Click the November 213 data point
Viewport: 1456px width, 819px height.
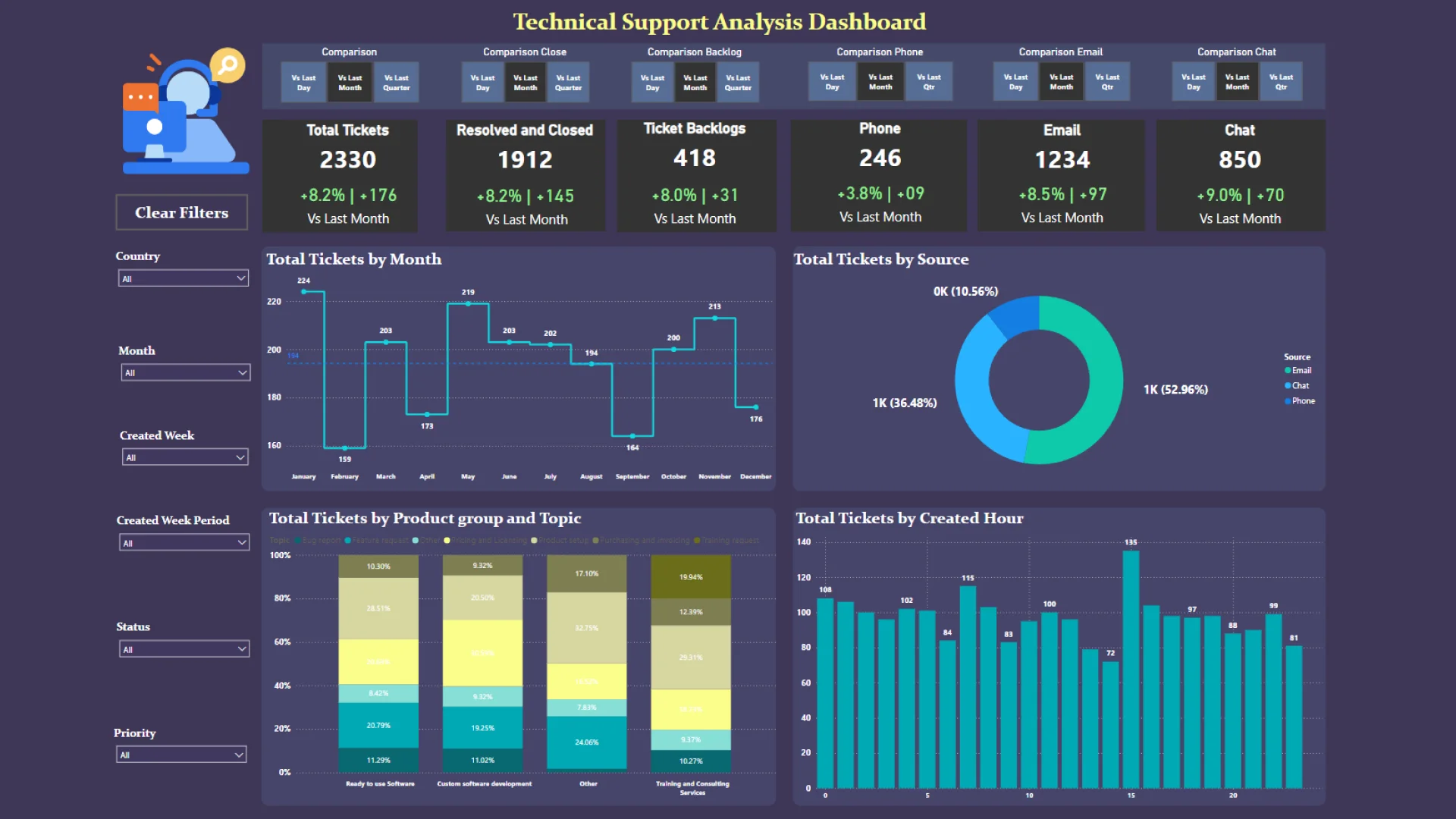(715, 318)
